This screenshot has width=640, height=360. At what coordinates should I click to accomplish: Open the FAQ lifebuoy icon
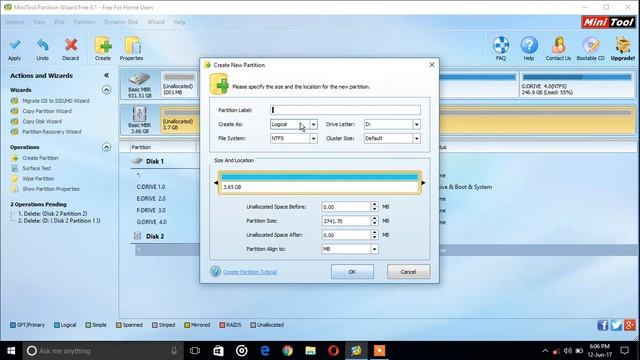coord(501,45)
